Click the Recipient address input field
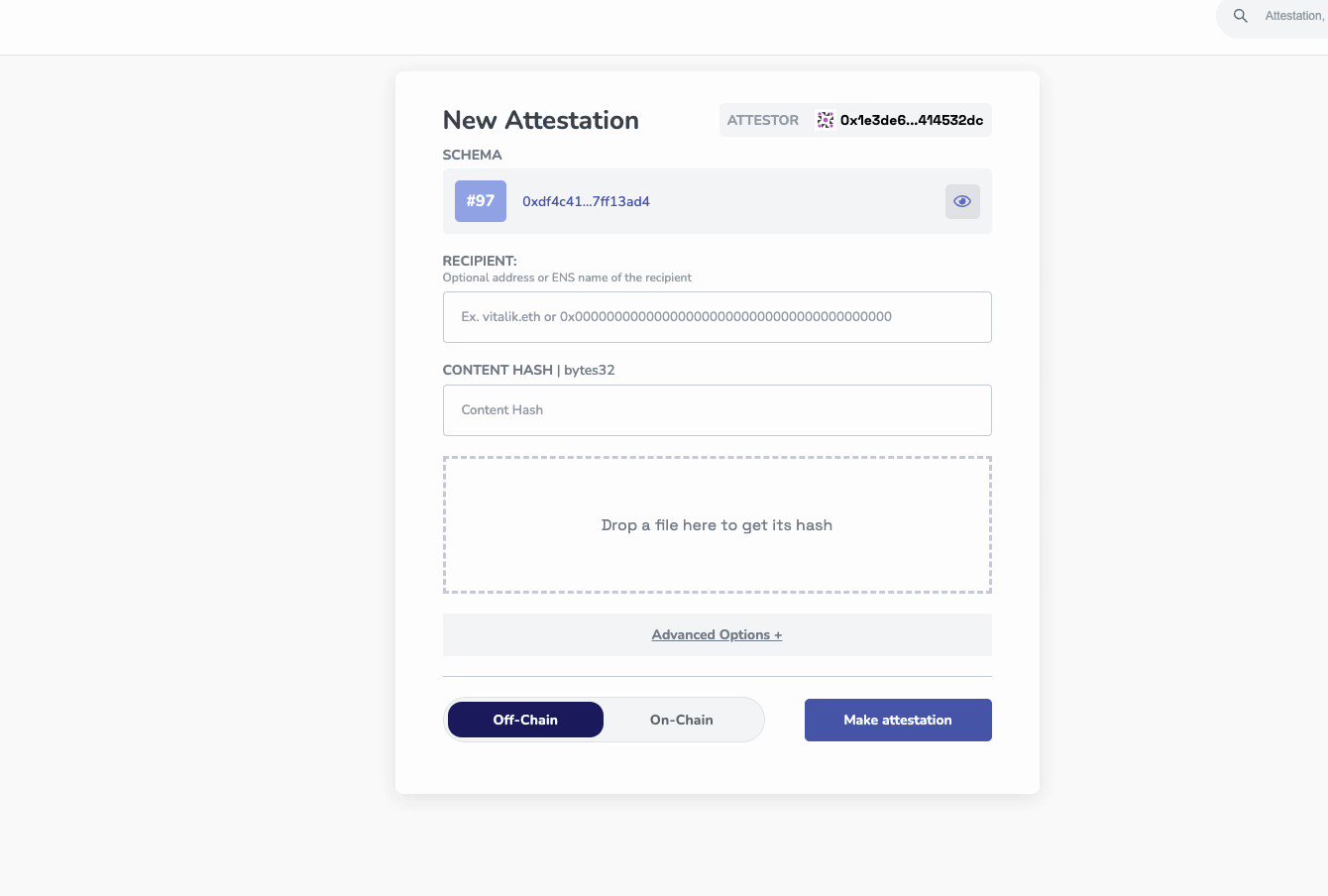 coord(717,317)
